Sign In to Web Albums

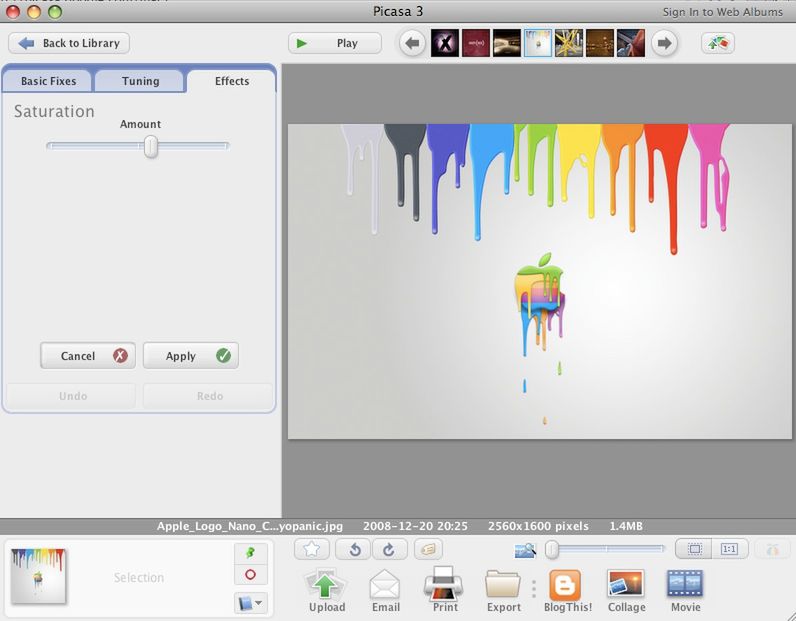(x=722, y=12)
